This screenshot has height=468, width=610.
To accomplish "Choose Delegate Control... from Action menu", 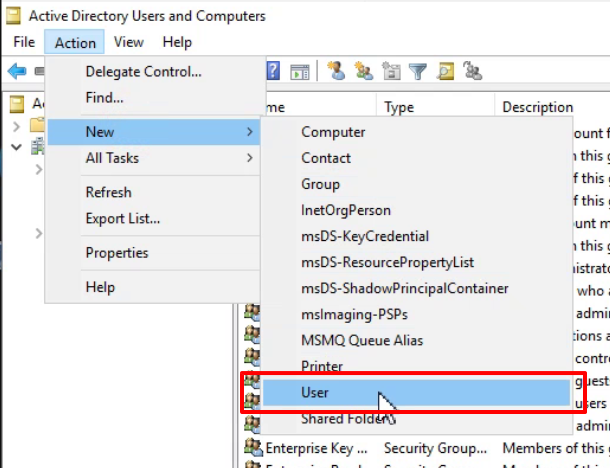I will coord(153,72).
